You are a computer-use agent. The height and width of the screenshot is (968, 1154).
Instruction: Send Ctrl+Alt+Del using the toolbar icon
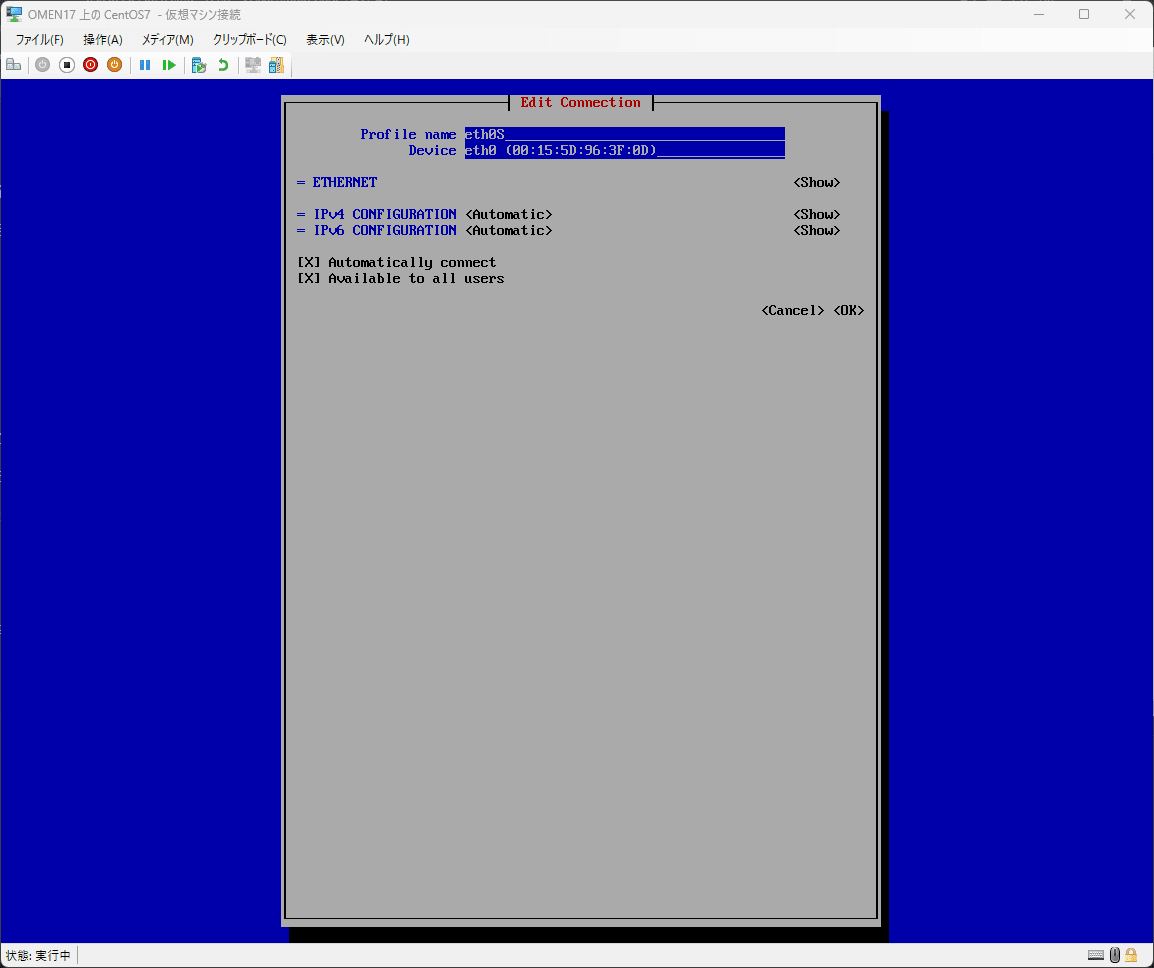pyautogui.click(x=14, y=65)
